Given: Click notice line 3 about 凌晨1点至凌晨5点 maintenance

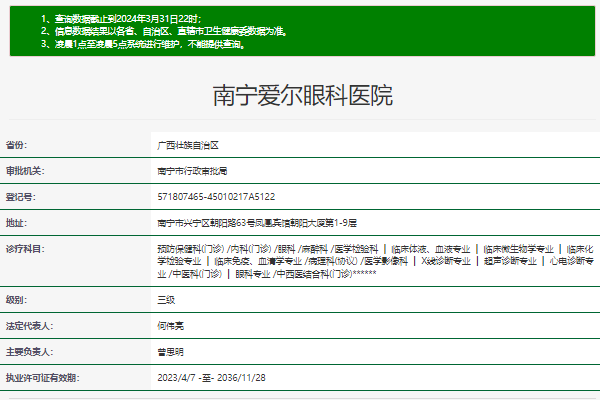Looking at the screenshot, I should coord(143,44).
